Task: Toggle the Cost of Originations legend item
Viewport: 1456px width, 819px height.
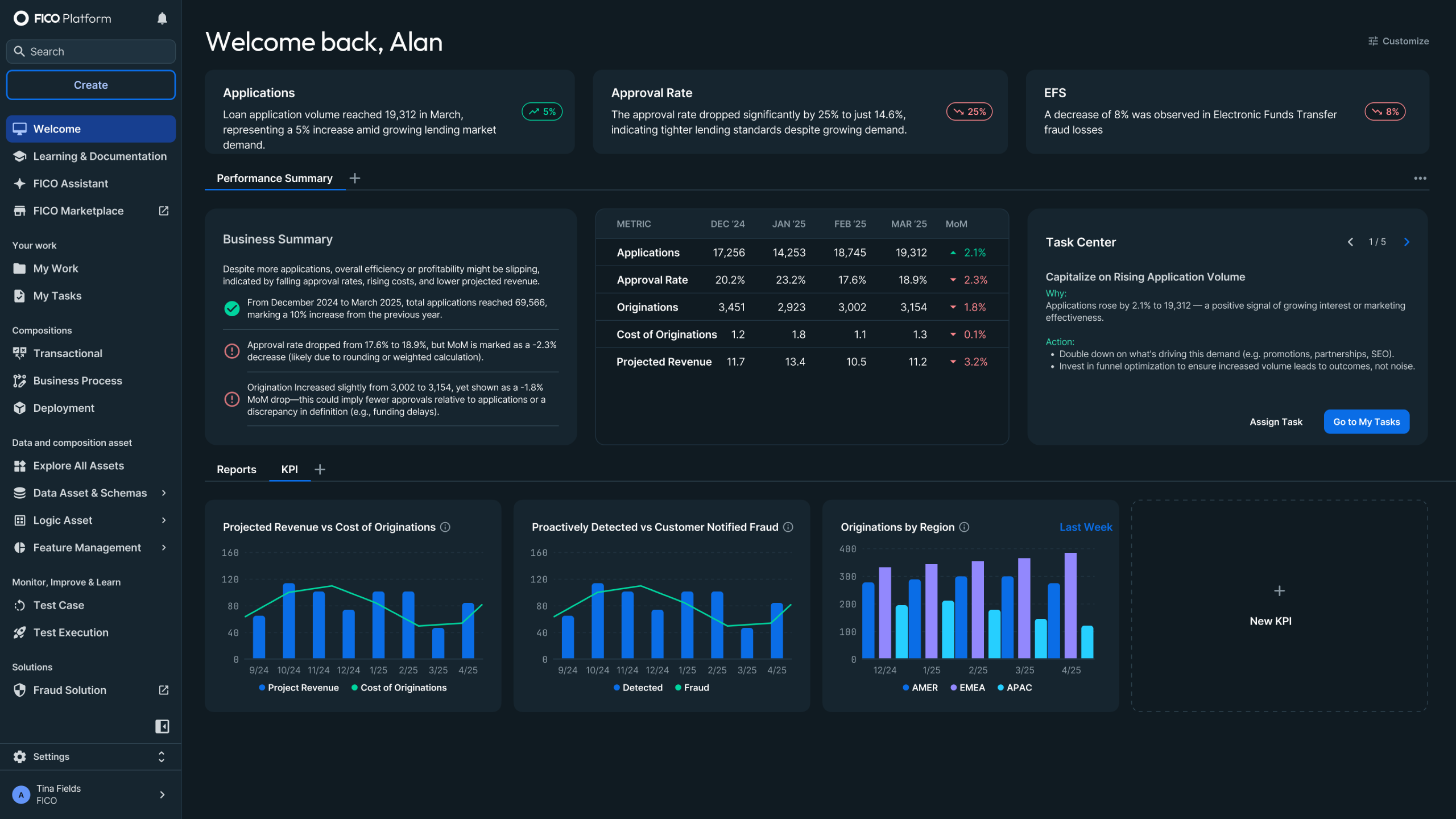Action: pyautogui.click(x=399, y=688)
